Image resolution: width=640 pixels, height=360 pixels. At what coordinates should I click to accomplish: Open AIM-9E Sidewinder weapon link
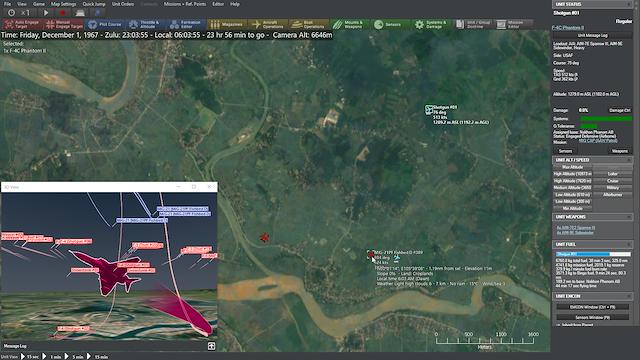tap(575, 233)
